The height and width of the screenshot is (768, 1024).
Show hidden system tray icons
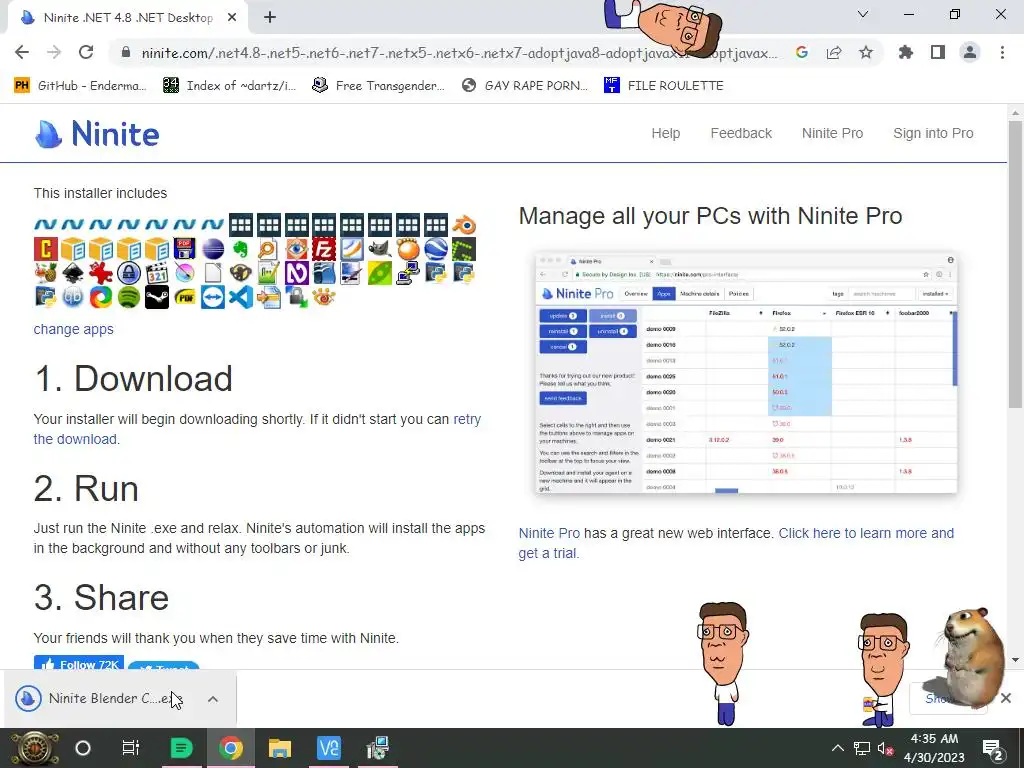[x=837, y=748]
